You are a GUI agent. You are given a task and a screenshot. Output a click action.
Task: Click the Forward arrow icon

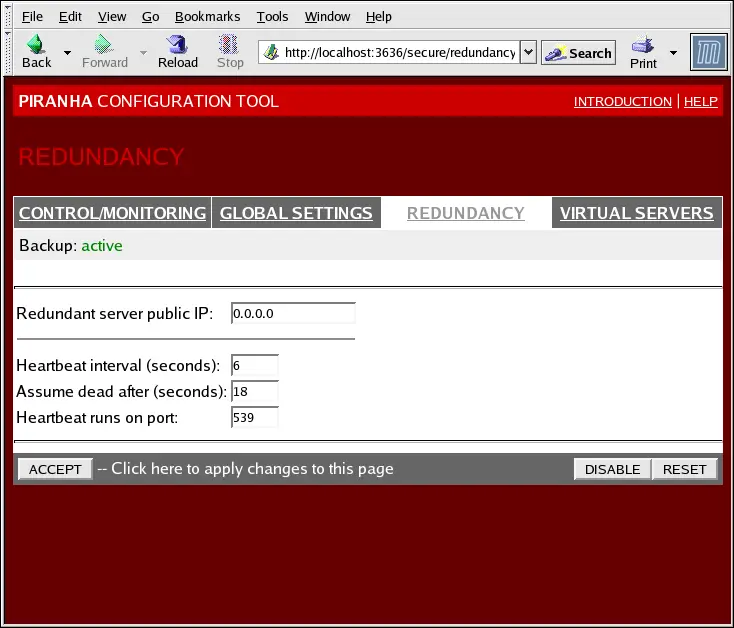(104, 46)
